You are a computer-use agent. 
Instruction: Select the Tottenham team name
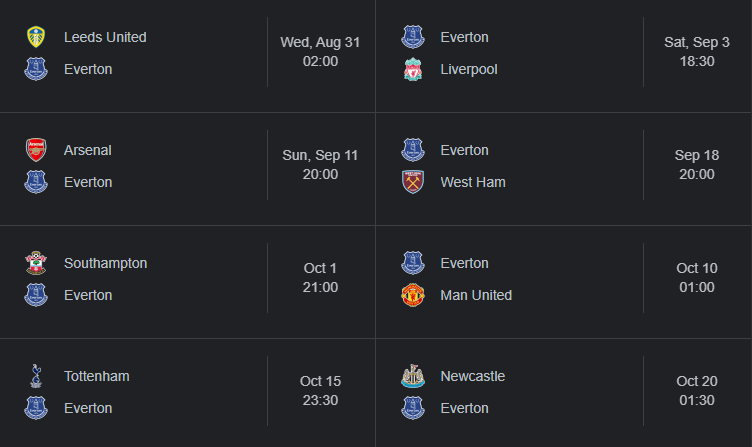(96, 376)
